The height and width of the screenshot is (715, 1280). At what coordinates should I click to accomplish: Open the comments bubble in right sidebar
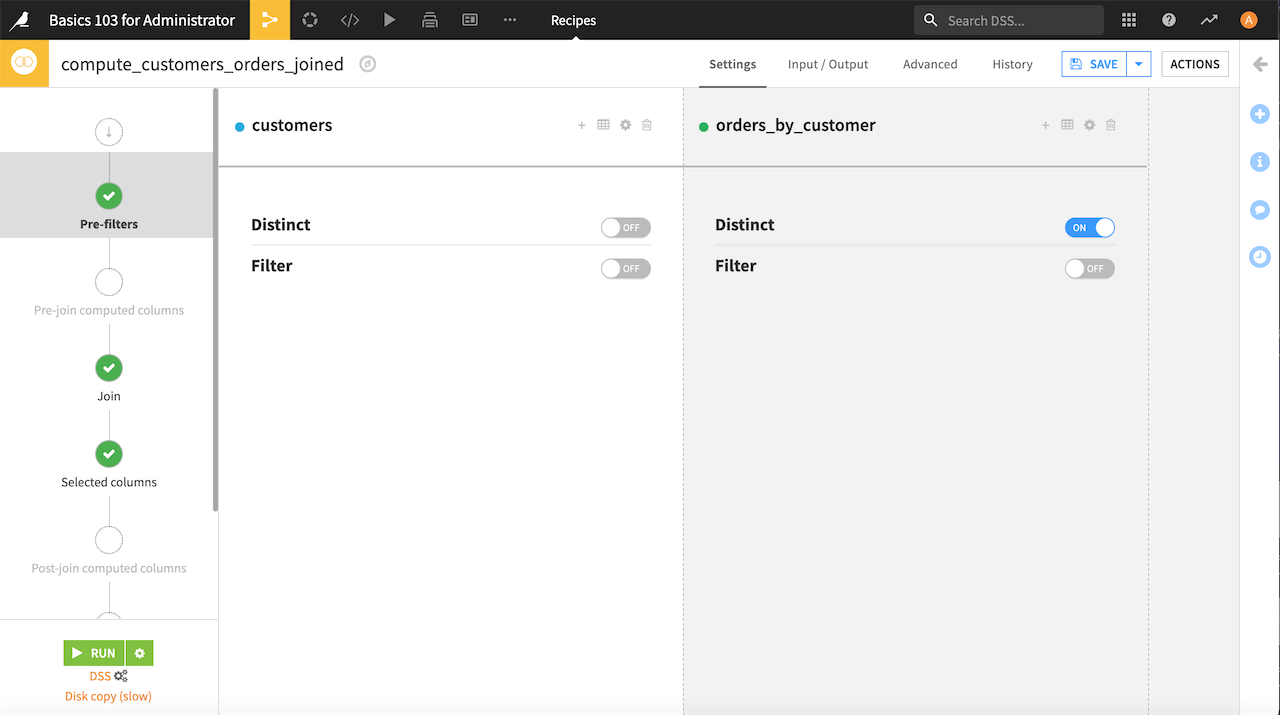tap(1259, 209)
